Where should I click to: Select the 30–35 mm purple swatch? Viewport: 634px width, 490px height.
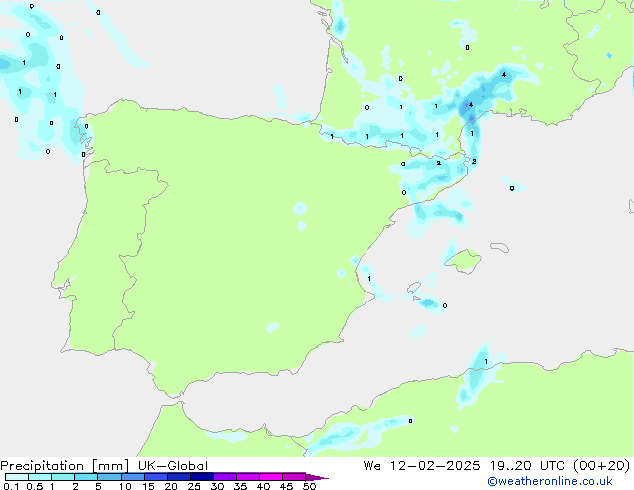[x=225, y=477]
